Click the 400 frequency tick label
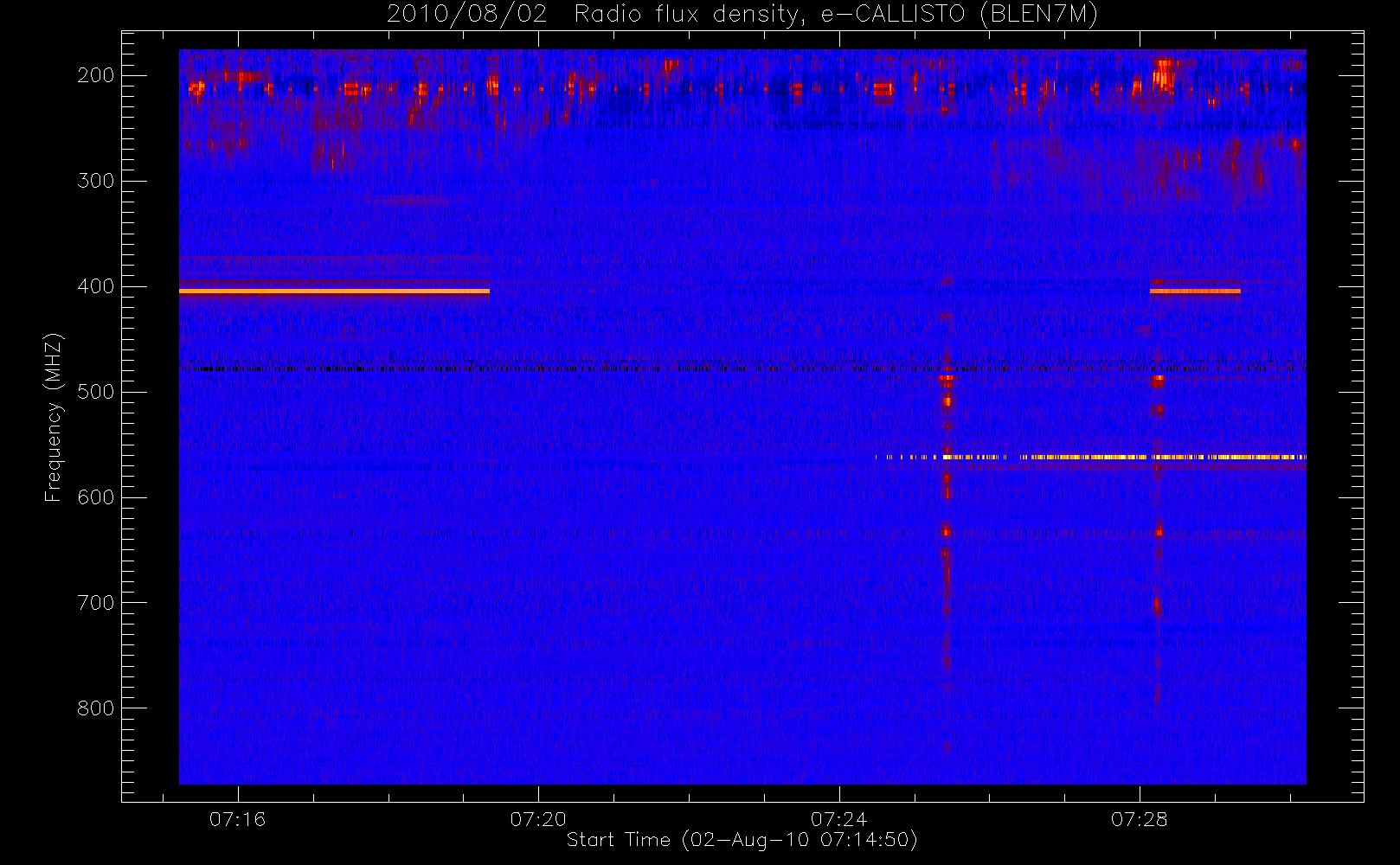The width and height of the screenshot is (1400, 865). 96,286
